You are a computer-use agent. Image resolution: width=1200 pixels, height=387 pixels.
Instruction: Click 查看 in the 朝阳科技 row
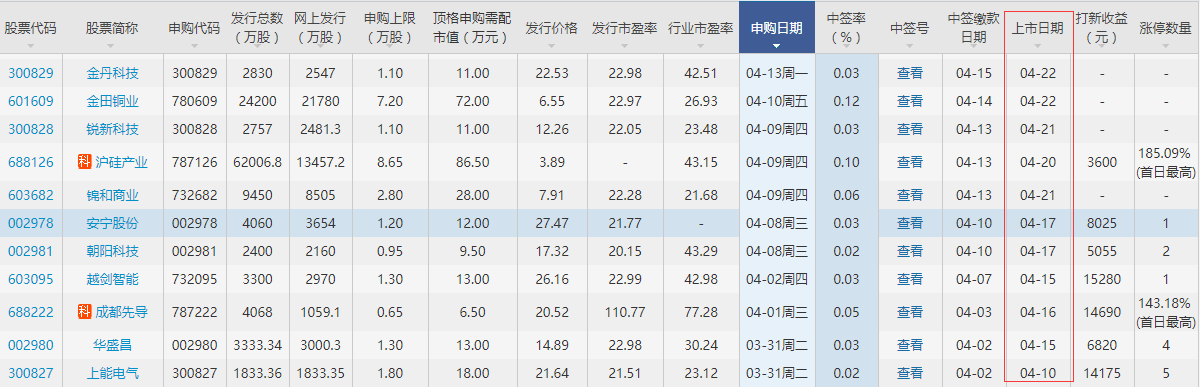click(909, 251)
